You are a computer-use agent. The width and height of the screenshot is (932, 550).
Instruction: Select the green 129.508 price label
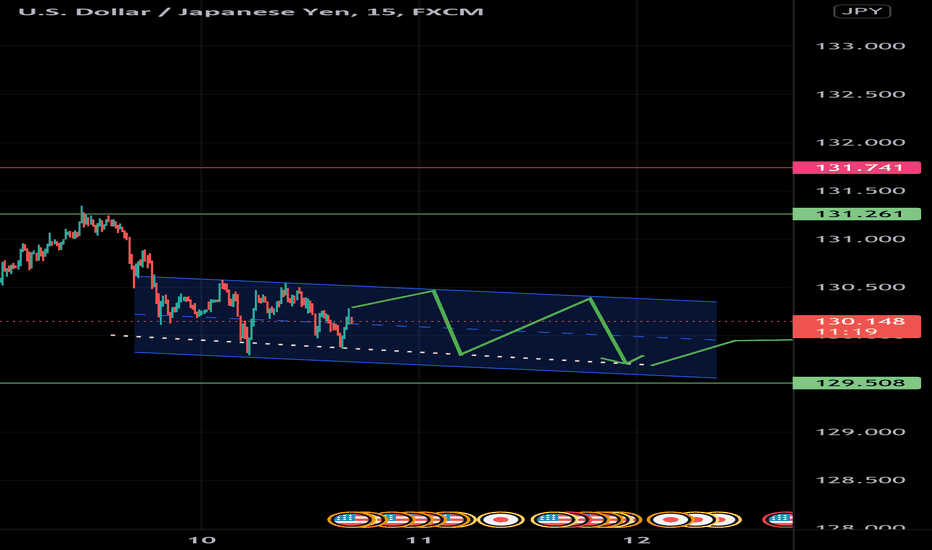(857, 383)
